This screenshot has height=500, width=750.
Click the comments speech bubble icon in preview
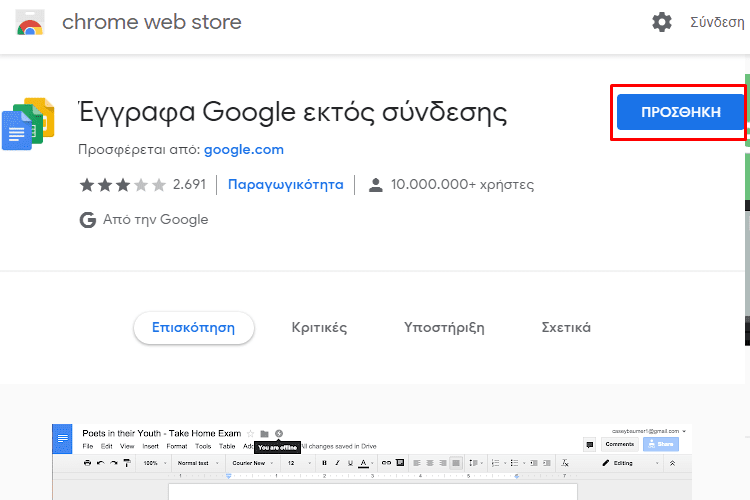coord(590,444)
